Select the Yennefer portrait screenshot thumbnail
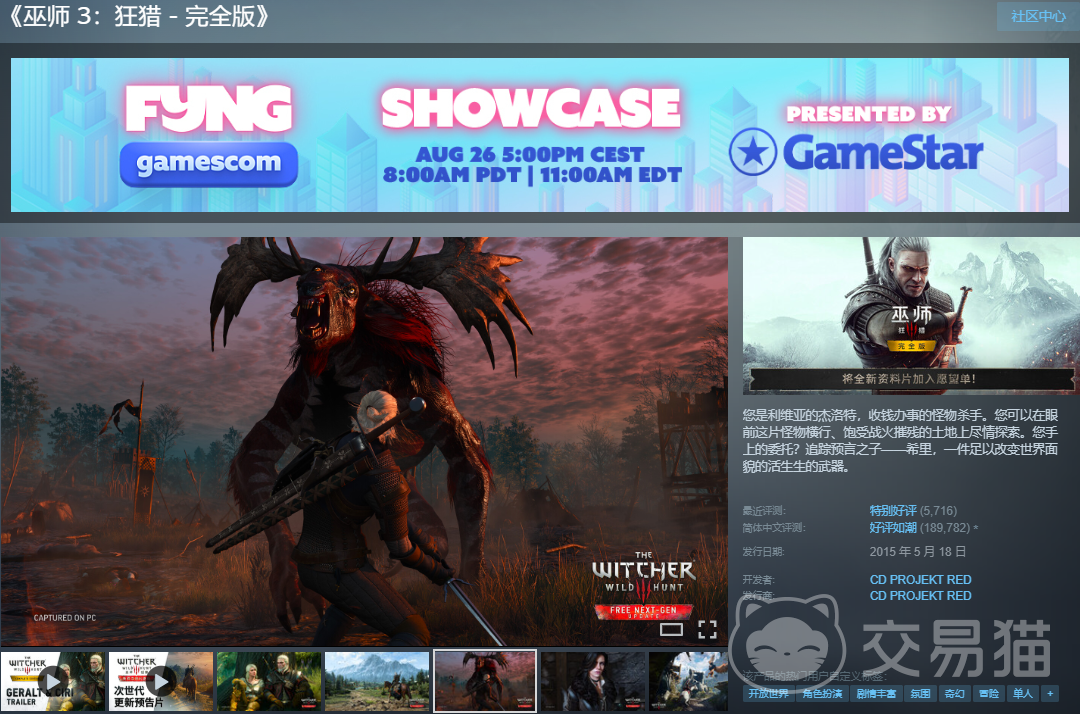 click(x=593, y=681)
